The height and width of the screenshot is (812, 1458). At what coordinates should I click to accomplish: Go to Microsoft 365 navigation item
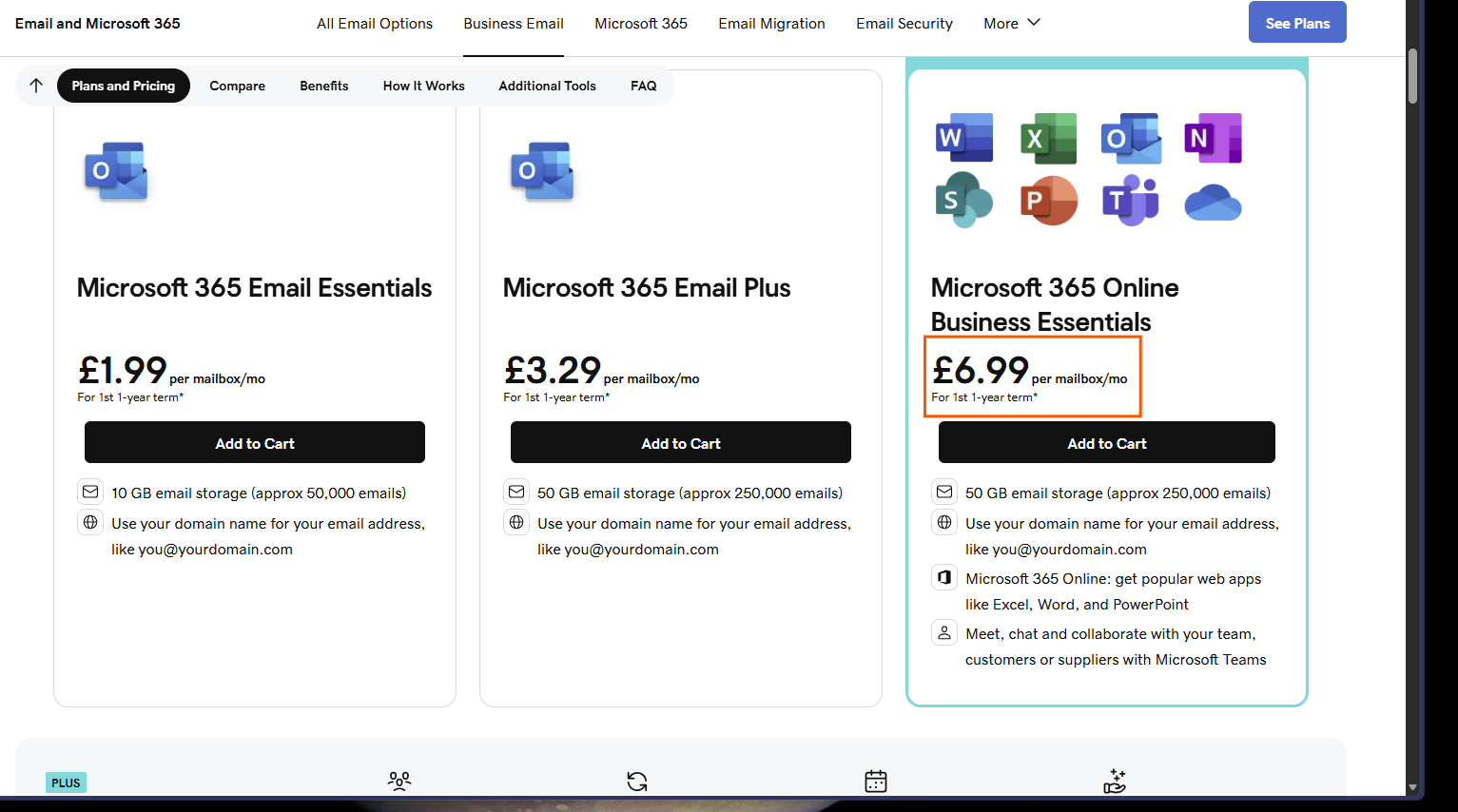pyautogui.click(x=641, y=23)
